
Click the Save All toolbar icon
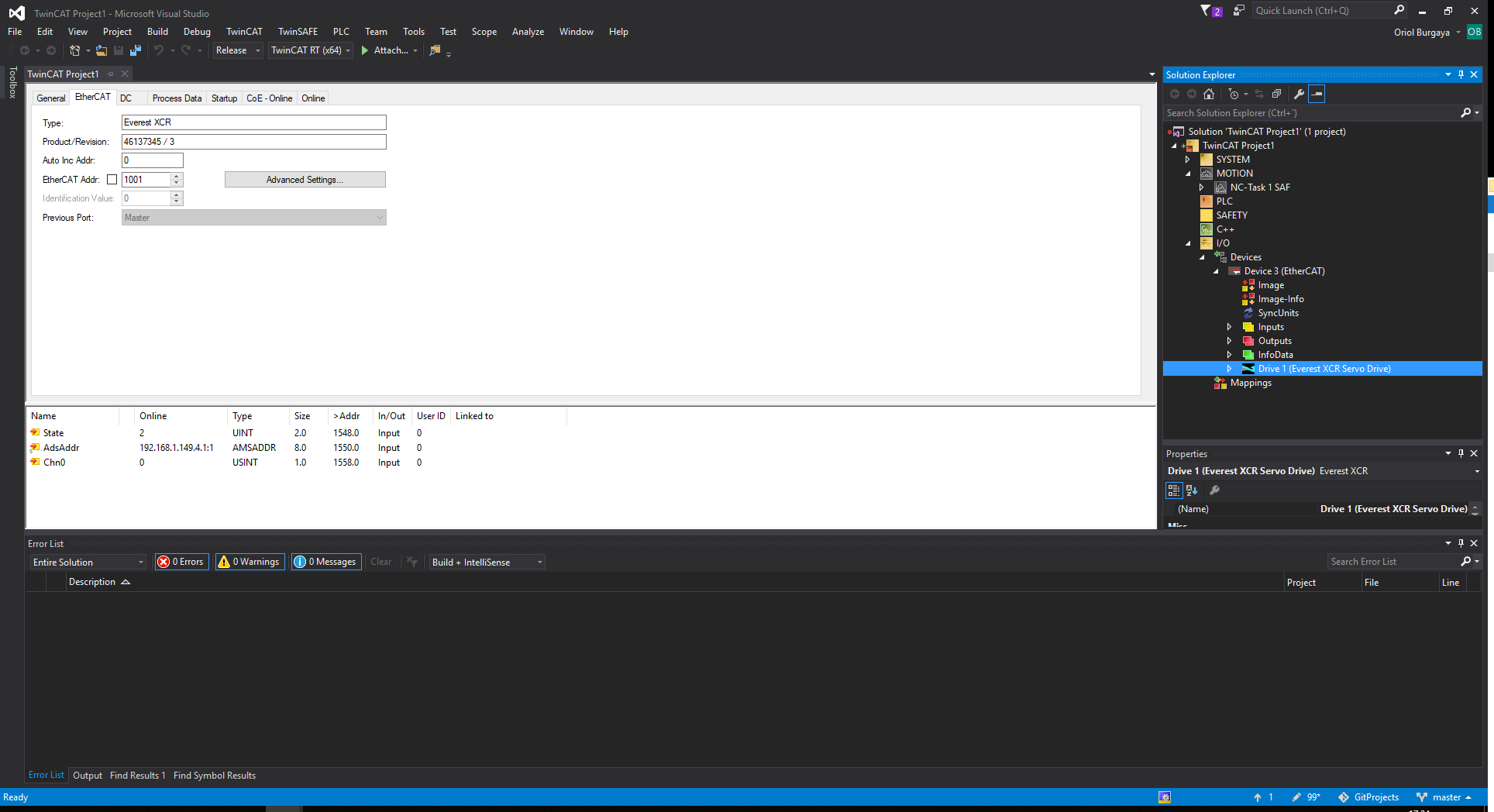pos(136,50)
